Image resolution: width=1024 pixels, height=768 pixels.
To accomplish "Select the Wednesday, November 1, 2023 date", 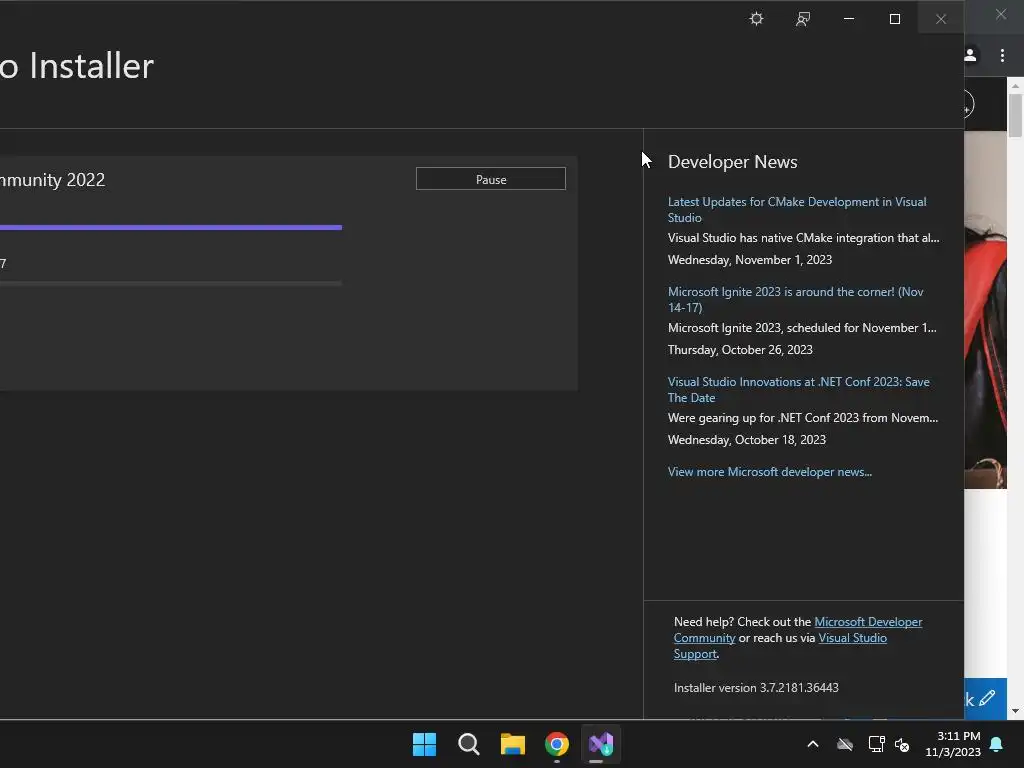I will pos(750,260).
